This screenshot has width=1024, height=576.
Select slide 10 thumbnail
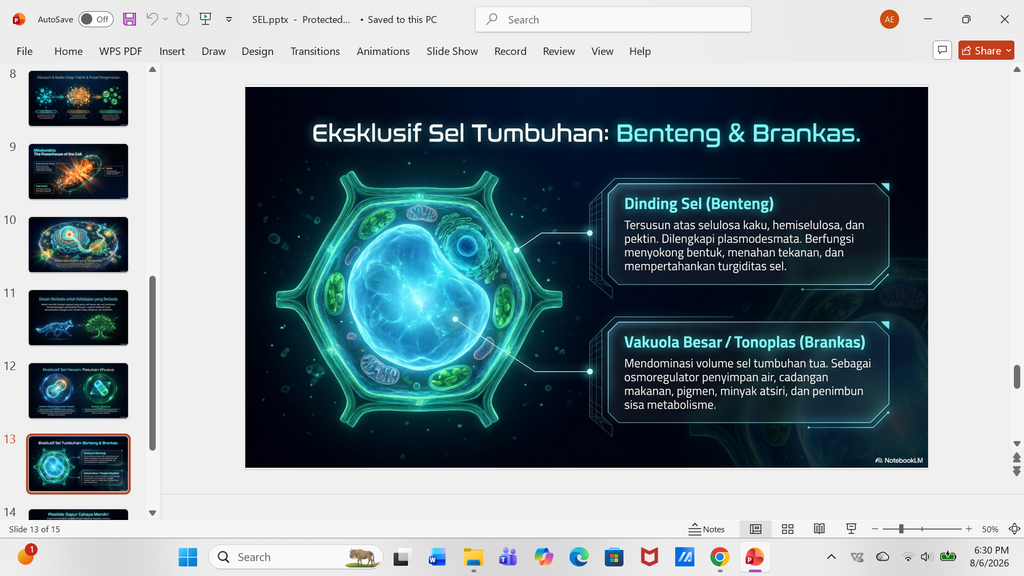(78, 244)
